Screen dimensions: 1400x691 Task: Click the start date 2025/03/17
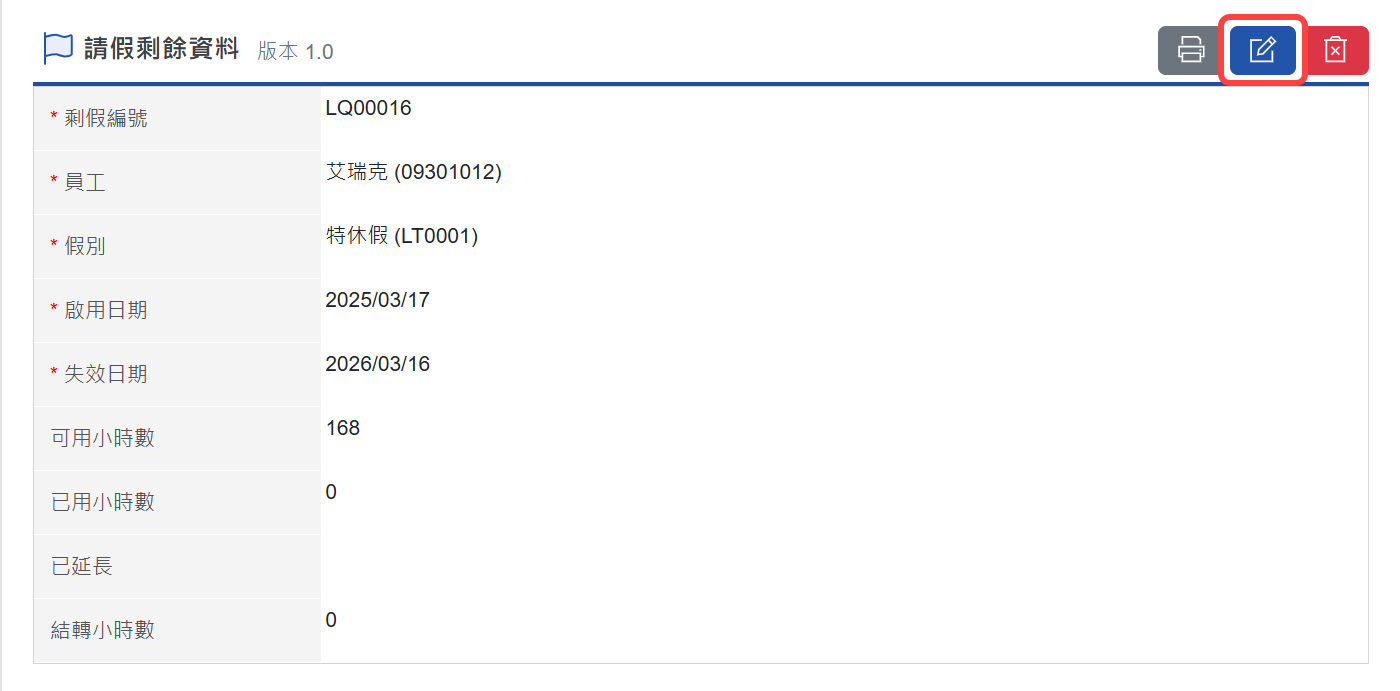click(x=377, y=300)
